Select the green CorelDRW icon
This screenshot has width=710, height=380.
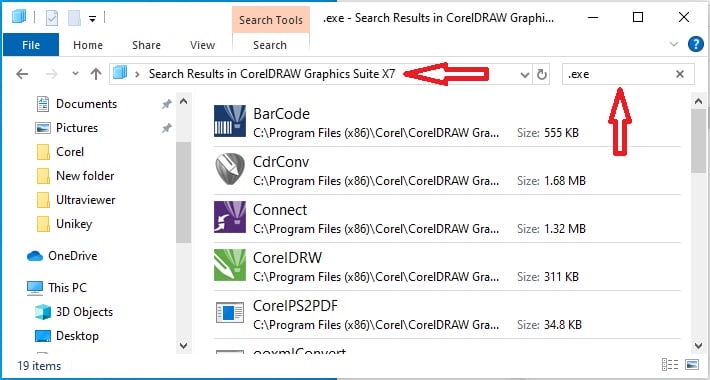click(x=230, y=265)
